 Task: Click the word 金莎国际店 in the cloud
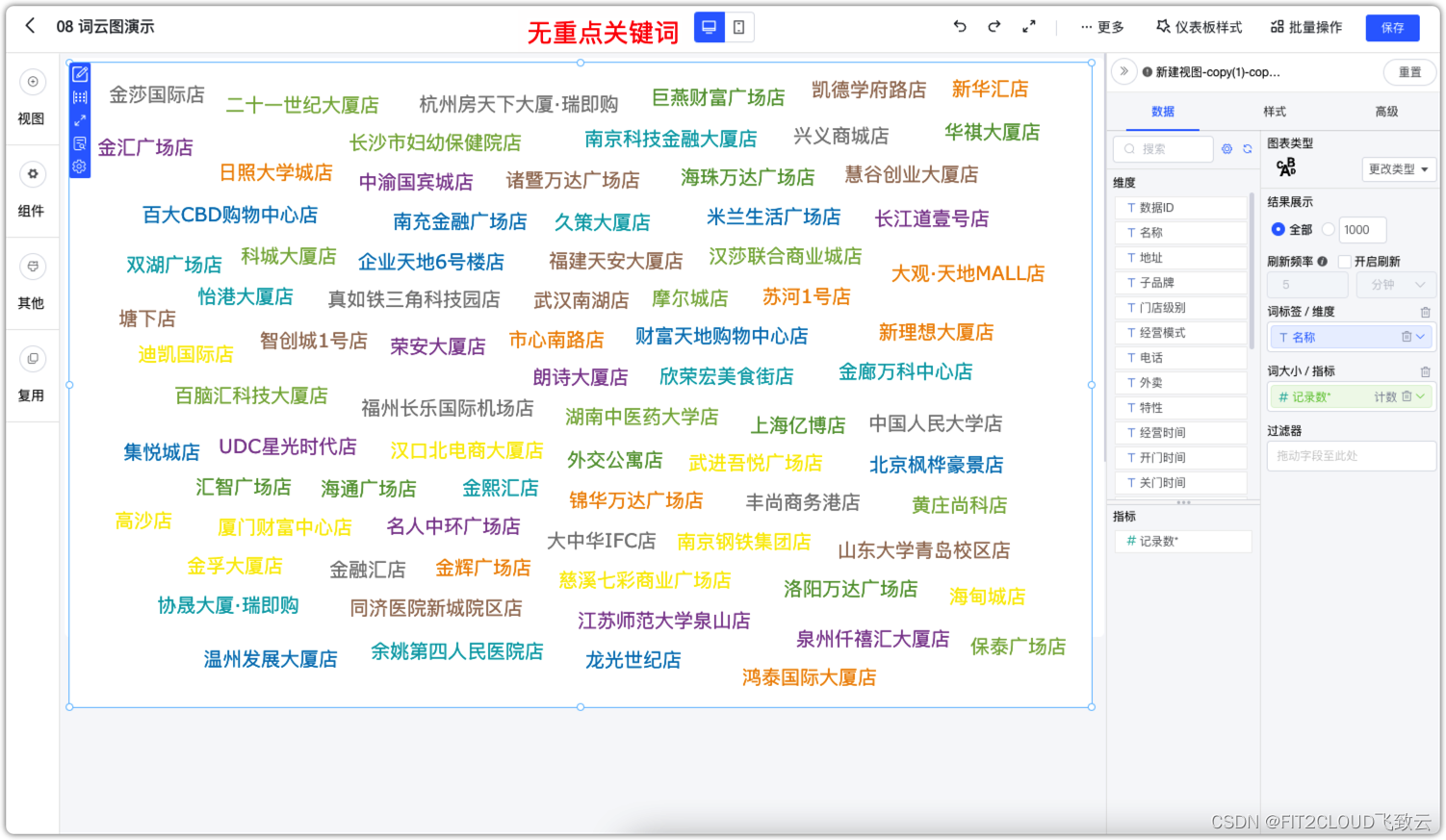point(157,94)
